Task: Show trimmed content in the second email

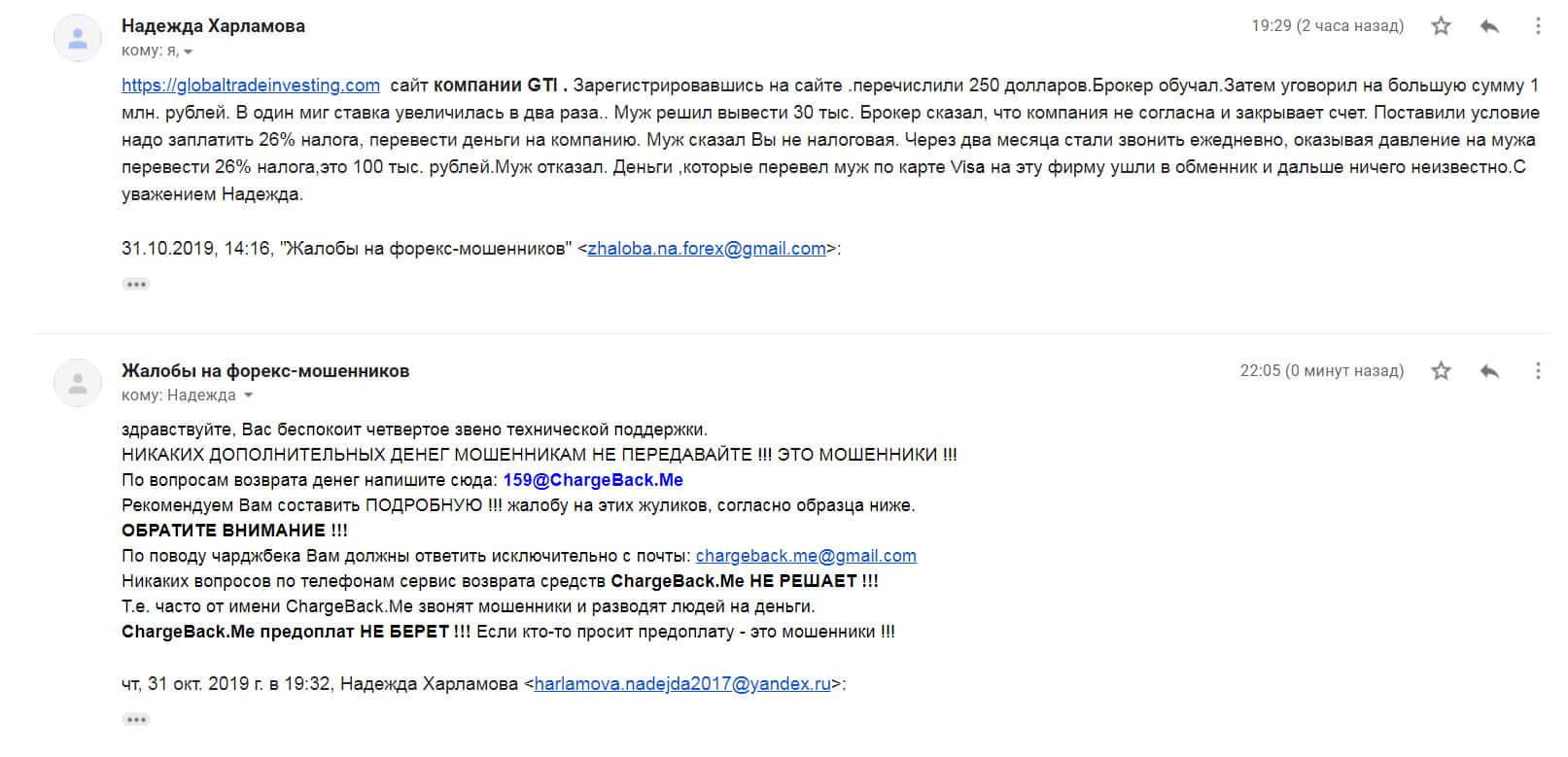Action: (136, 719)
